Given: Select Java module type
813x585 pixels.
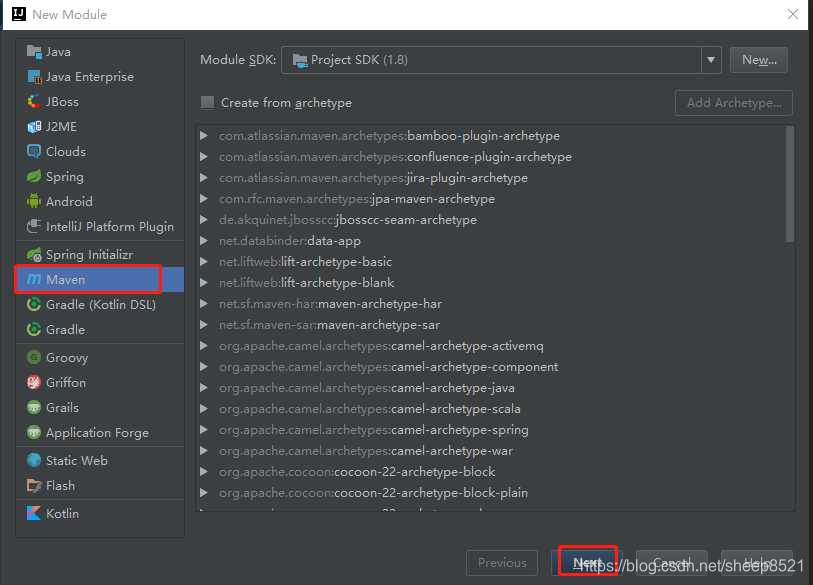Looking at the screenshot, I should click(x=100, y=52).
